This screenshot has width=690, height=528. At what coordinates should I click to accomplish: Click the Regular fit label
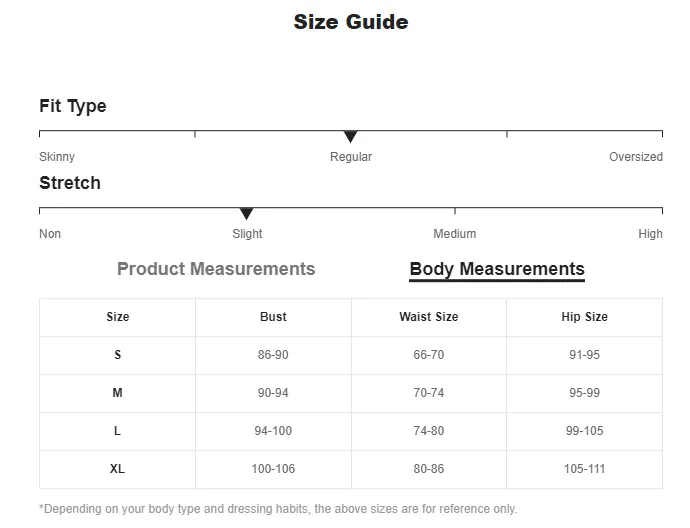point(351,157)
